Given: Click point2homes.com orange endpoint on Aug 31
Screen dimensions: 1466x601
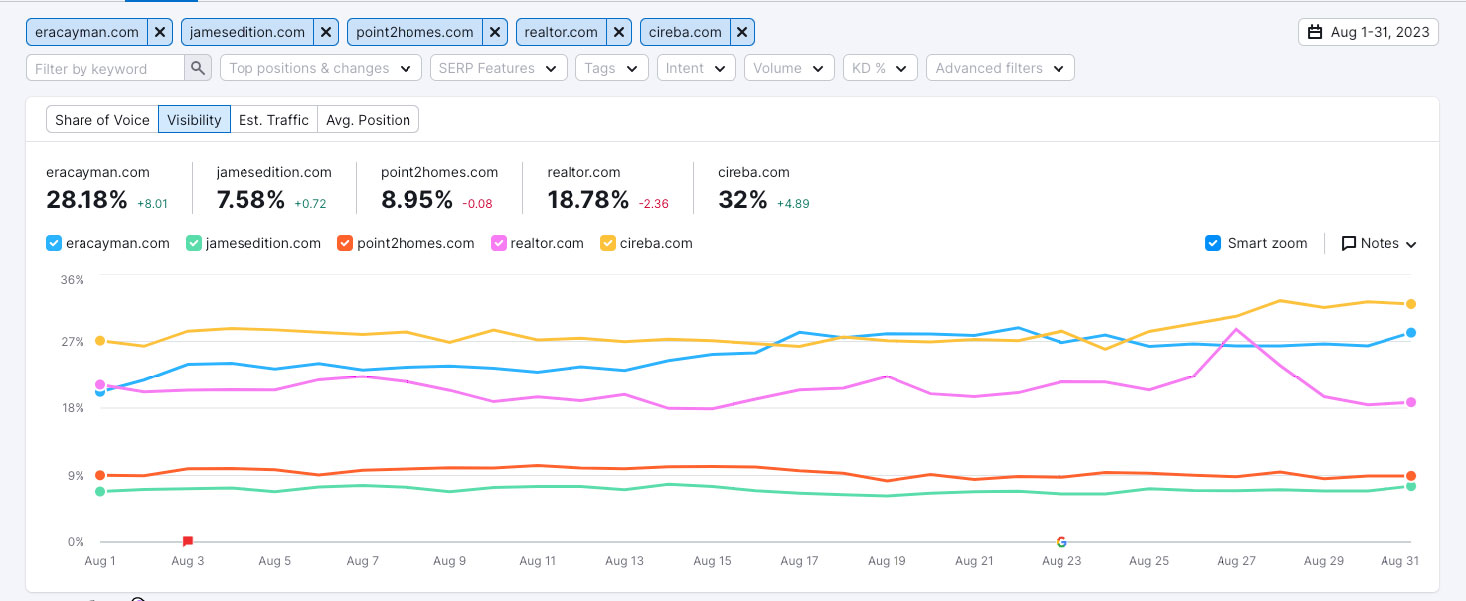Looking at the screenshot, I should [1411, 476].
